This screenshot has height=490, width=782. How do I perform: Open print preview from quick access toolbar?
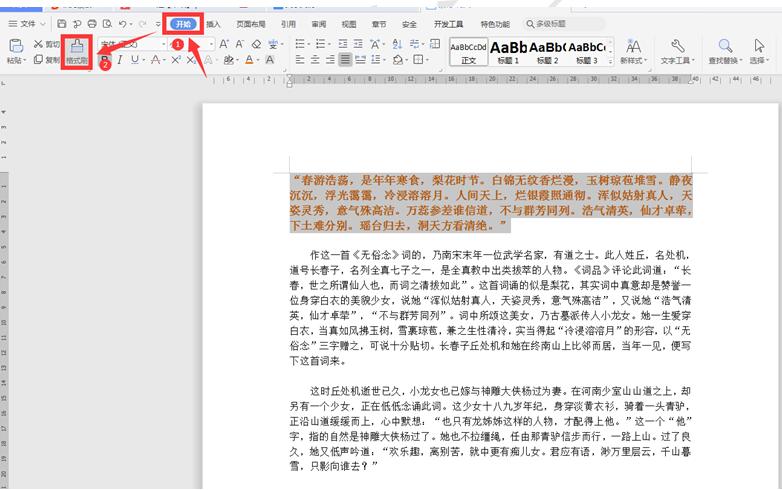point(107,23)
